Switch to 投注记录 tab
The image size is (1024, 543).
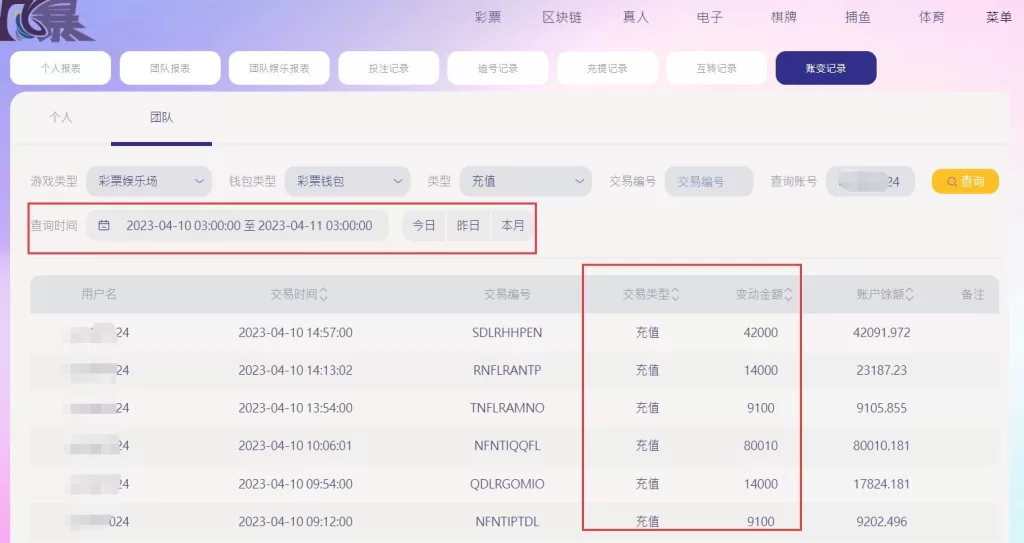tap(389, 68)
